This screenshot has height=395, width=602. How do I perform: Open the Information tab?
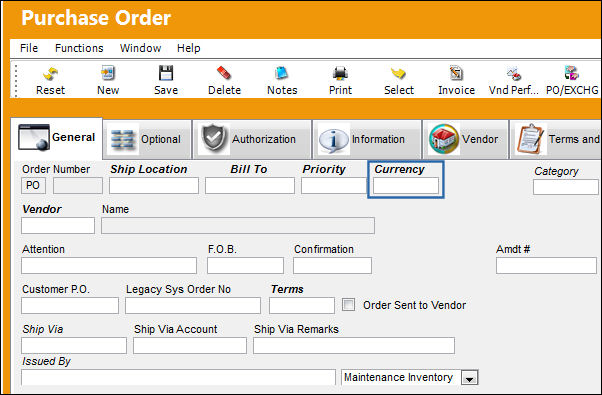click(x=367, y=139)
